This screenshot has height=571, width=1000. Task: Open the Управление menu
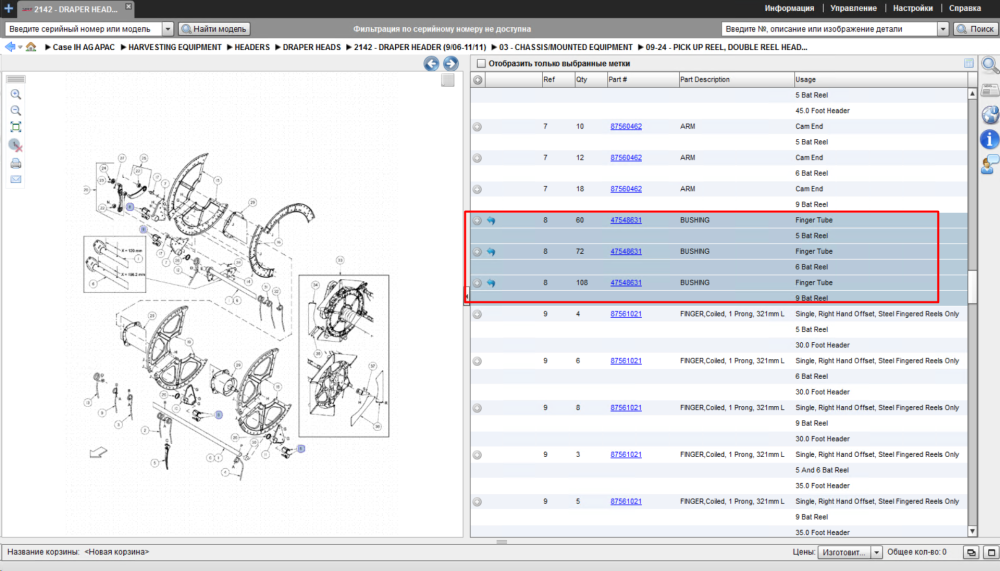[x=853, y=8]
